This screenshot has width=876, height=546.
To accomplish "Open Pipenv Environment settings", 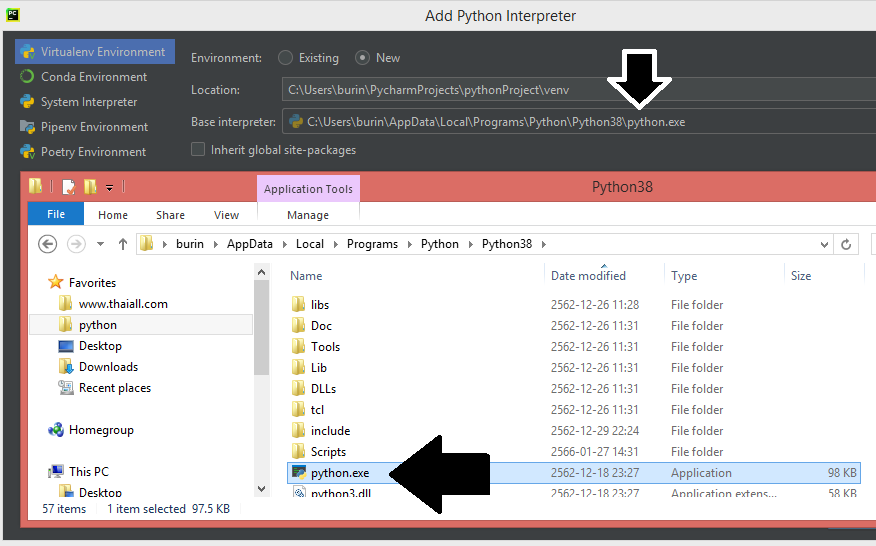I will [x=84, y=127].
